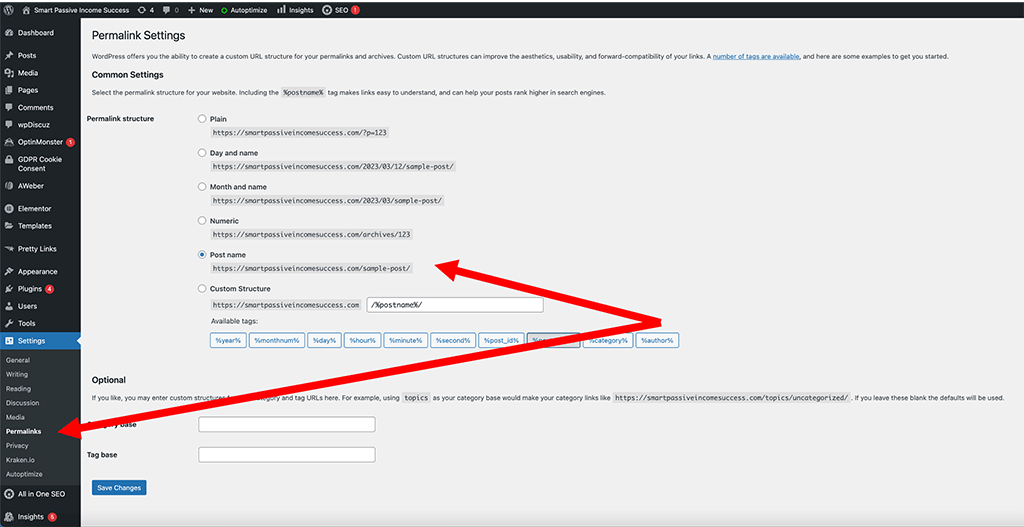Insert the %category% tag
This screenshot has width=1024, height=527.
coord(608,340)
